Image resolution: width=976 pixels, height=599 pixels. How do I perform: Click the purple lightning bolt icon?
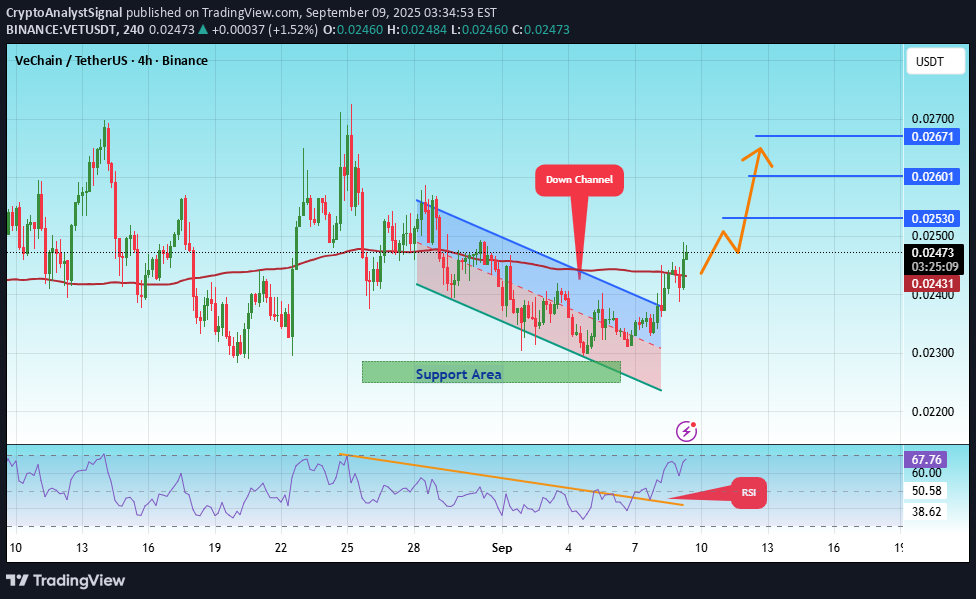click(x=686, y=431)
